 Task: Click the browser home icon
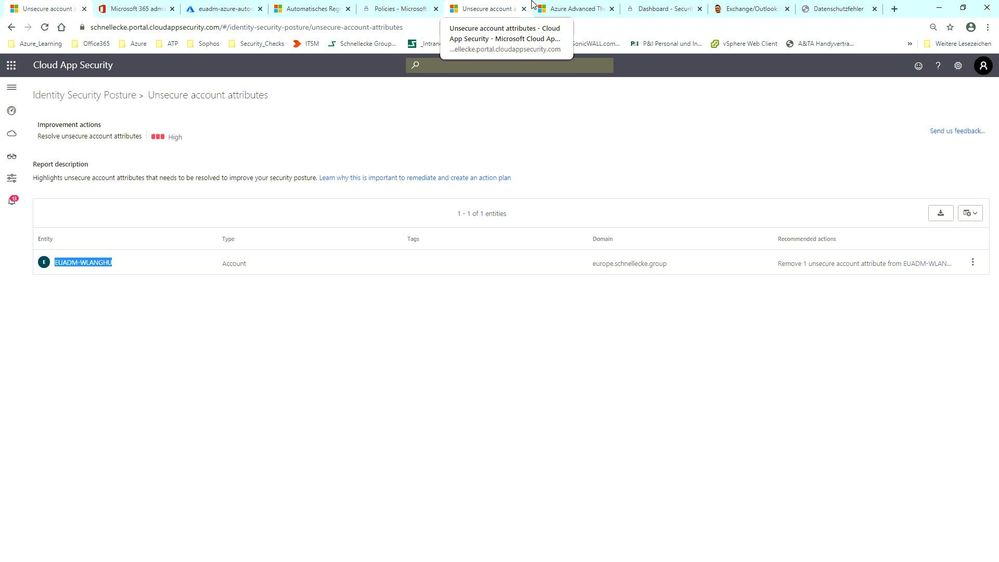pyautogui.click(x=61, y=27)
